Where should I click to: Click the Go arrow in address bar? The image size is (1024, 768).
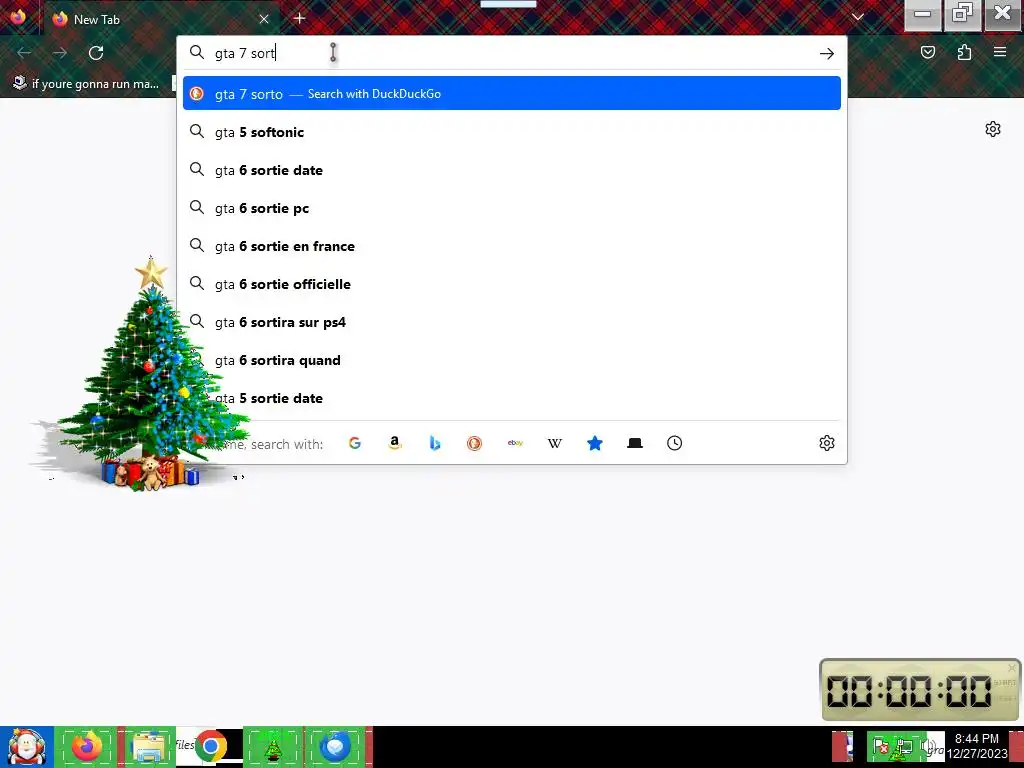pos(827,54)
